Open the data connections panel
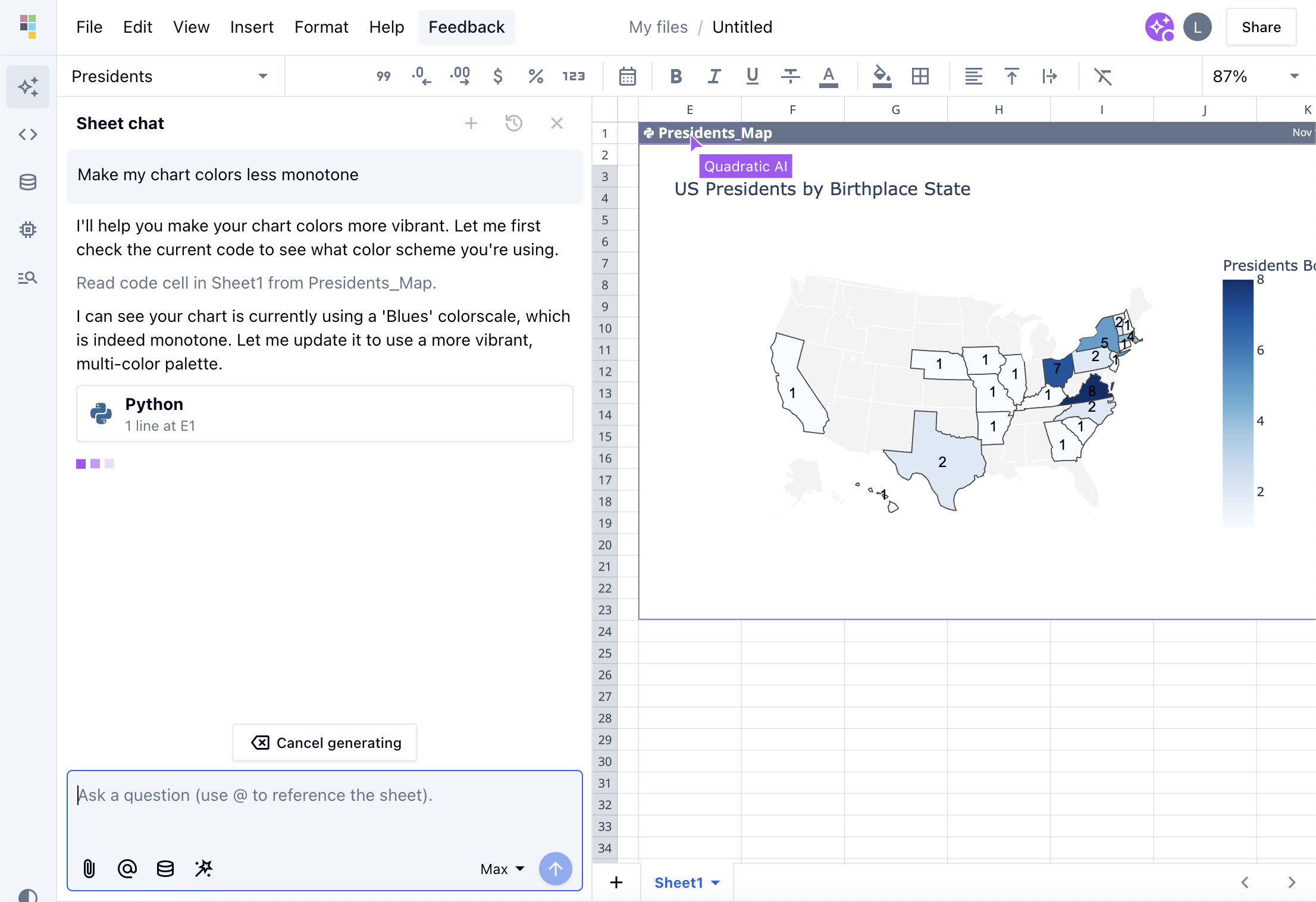This screenshot has height=902, width=1316. coord(28,182)
